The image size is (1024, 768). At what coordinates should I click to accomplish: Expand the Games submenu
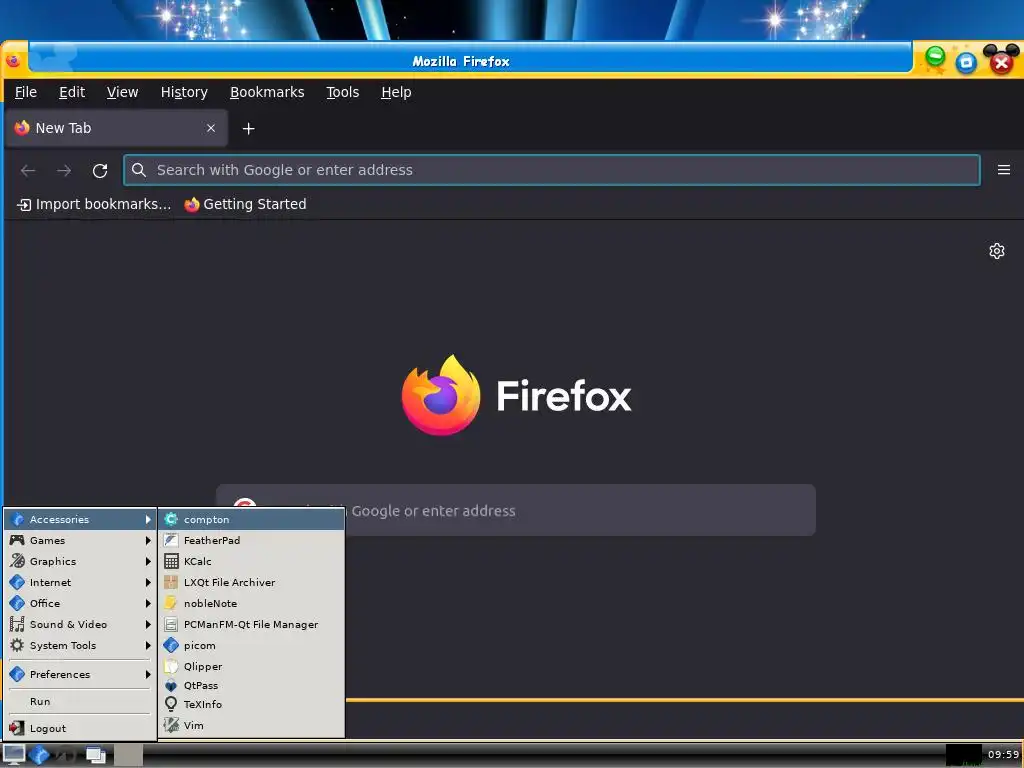(x=80, y=540)
